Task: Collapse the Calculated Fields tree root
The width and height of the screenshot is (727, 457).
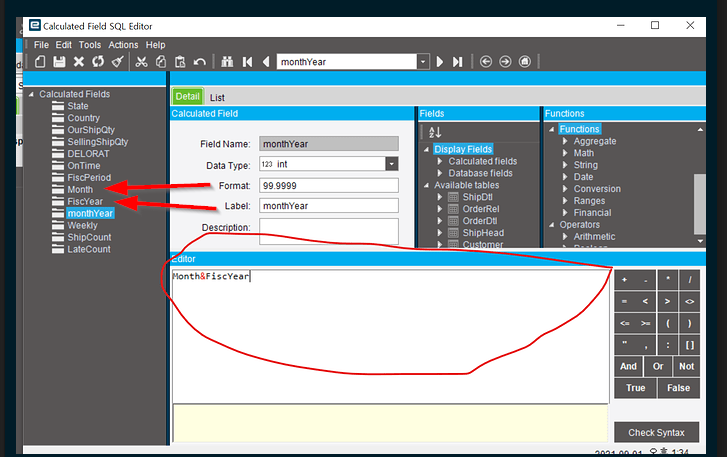Action: (x=31, y=94)
